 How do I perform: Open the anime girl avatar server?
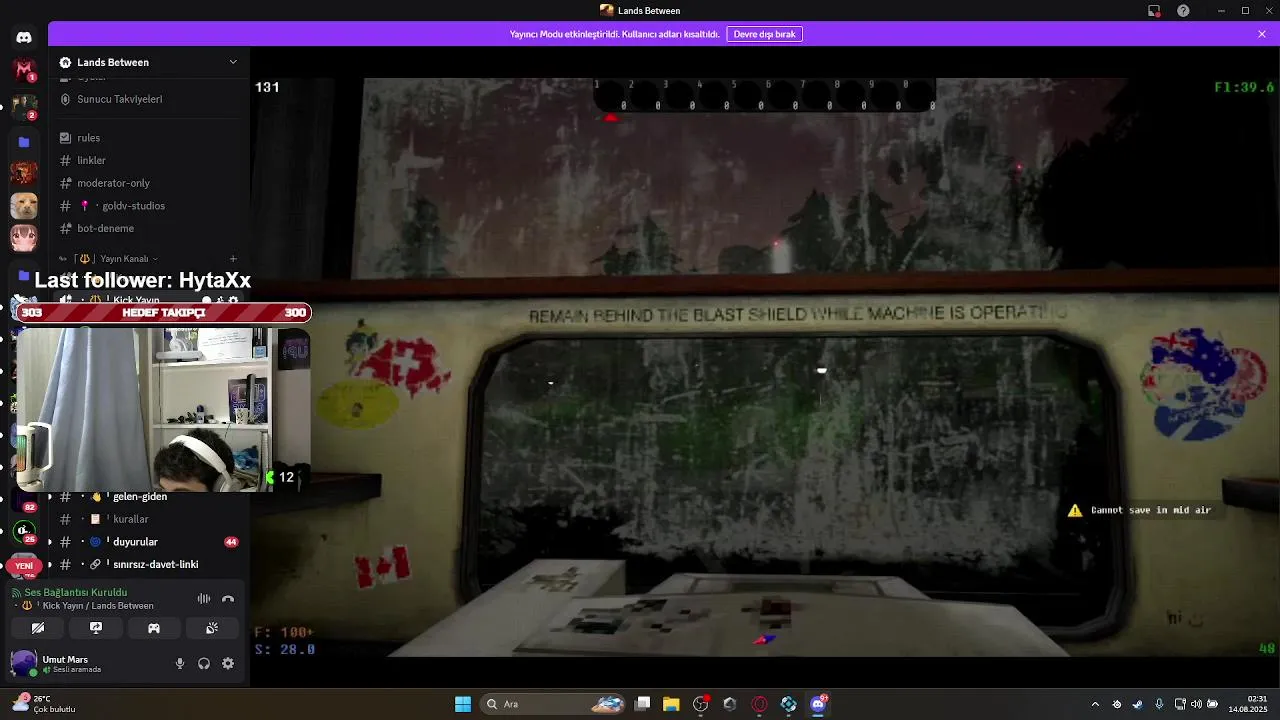(x=24, y=238)
